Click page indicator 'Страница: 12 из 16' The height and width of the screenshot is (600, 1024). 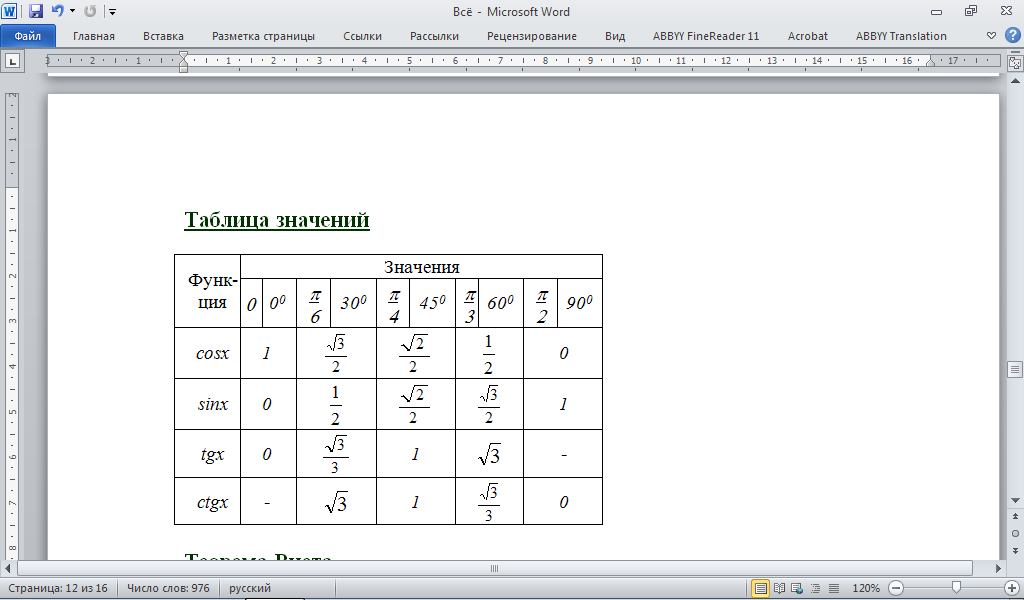[x=57, y=588]
